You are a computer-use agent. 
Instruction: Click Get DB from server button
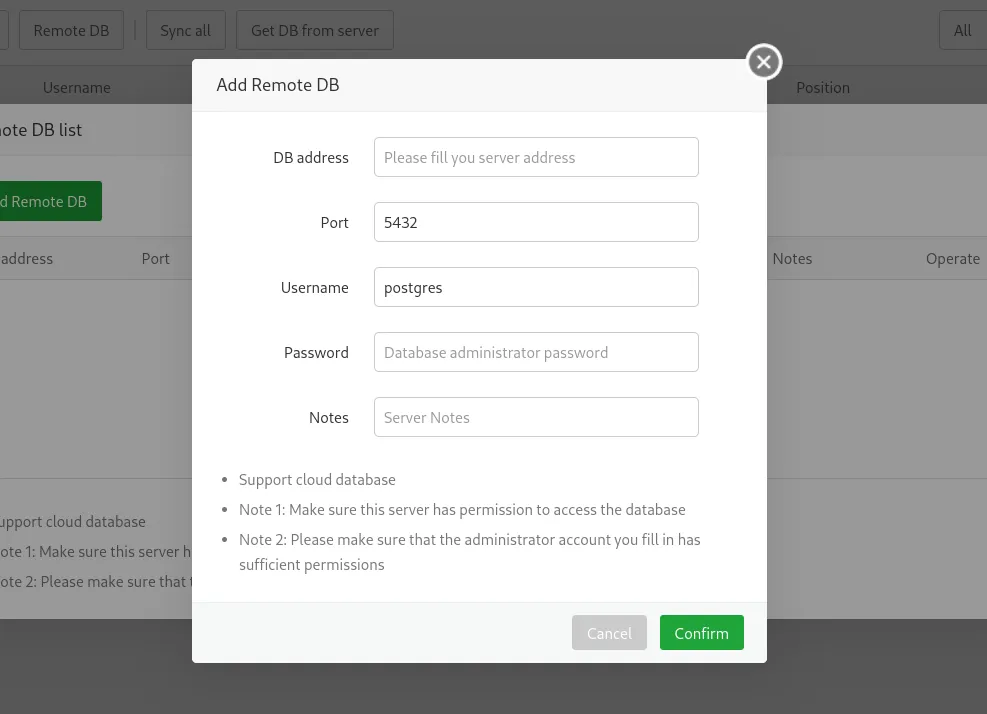point(315,30)
